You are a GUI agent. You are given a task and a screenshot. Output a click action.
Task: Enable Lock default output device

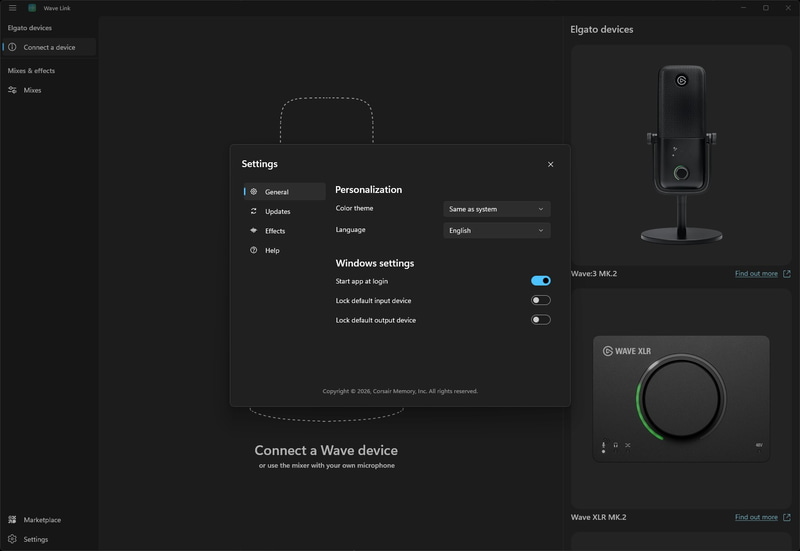point(541,319)
